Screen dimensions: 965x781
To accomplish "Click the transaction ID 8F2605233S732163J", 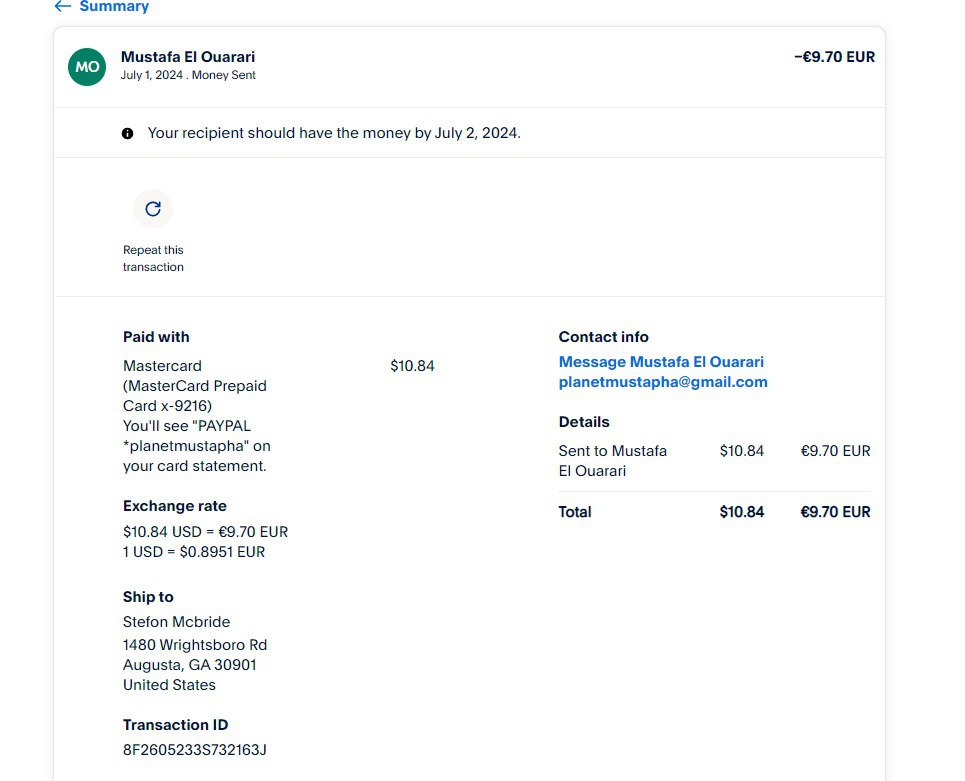I will (x=195, y=749).
